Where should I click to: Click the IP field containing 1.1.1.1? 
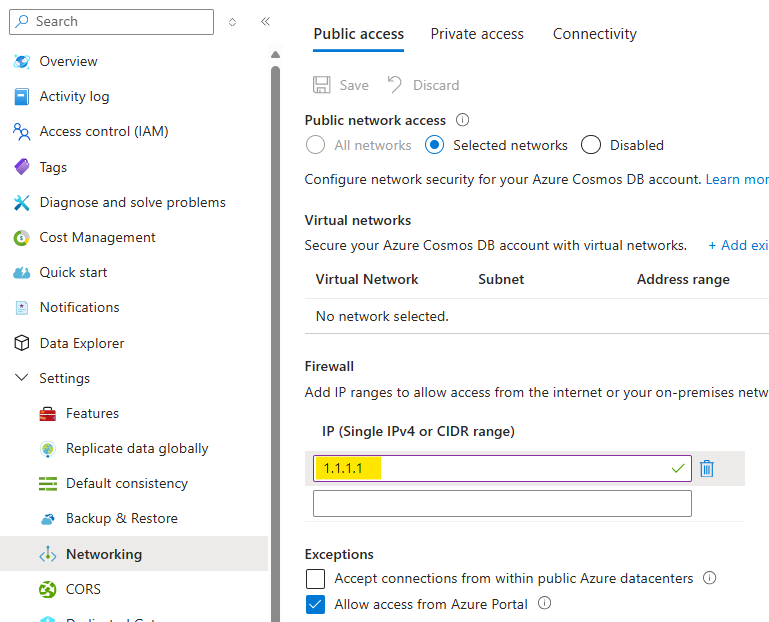point(502,468)
